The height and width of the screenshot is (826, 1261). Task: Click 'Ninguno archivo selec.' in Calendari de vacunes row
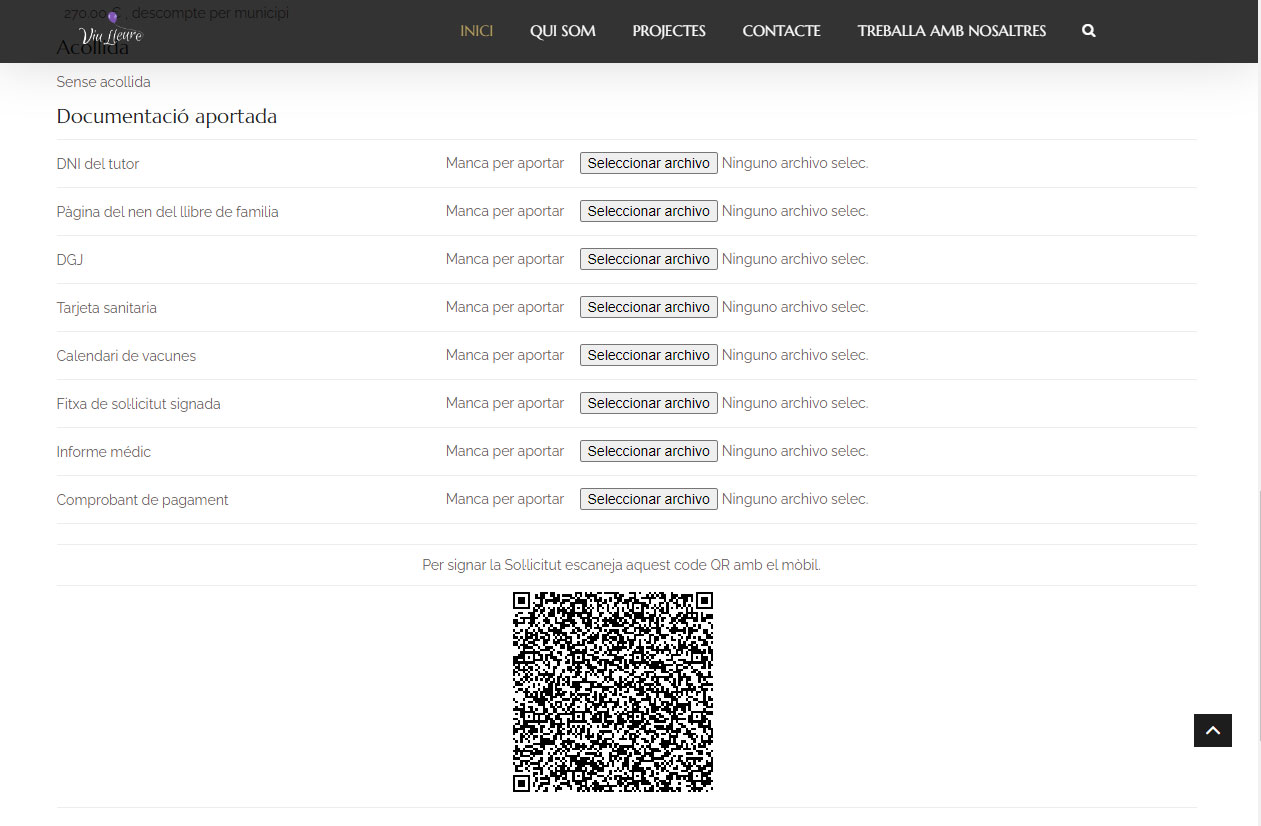pyautogui.click(x=795, y=355)
